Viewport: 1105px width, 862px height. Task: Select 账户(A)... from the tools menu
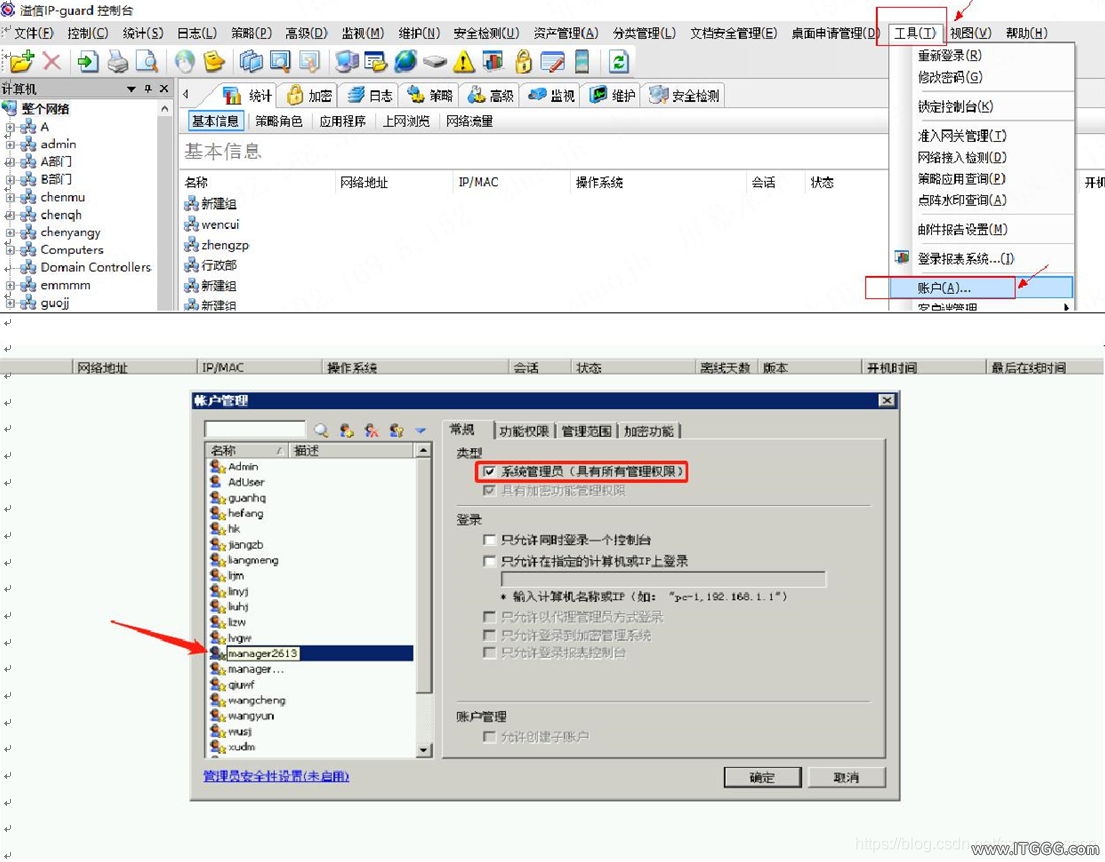pyautogui.click(x=981, y=288)
